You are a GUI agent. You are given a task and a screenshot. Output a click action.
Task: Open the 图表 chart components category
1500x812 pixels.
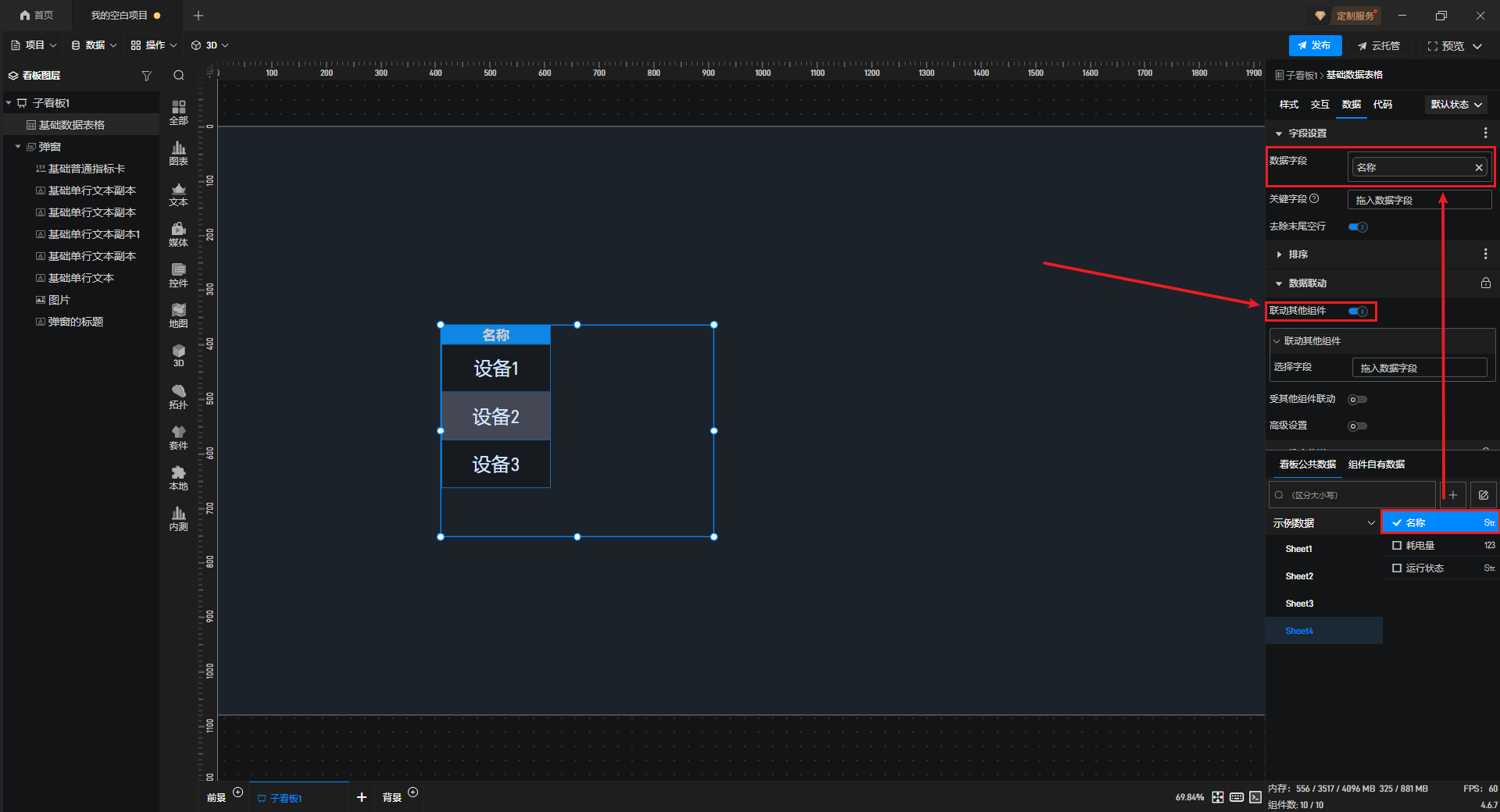point(179,153)
